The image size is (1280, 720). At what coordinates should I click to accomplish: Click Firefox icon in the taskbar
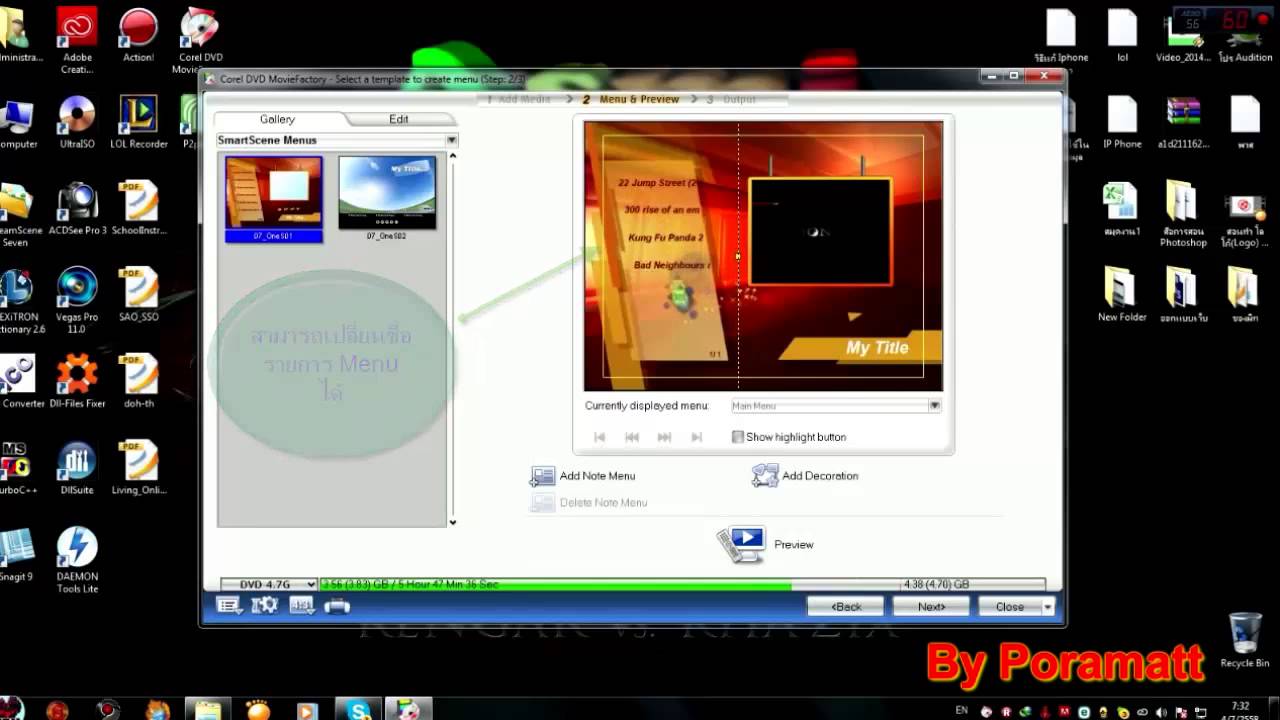[158, 710]
